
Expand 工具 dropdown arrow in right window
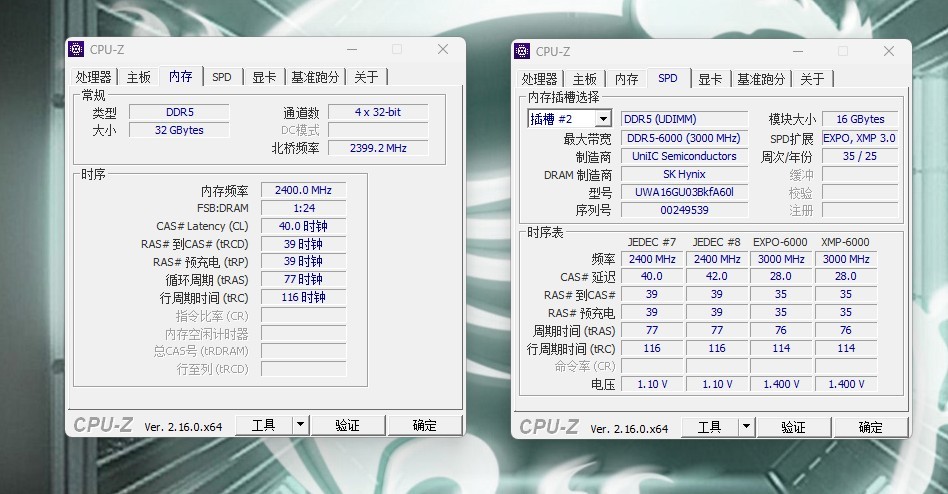coord(747,427)
